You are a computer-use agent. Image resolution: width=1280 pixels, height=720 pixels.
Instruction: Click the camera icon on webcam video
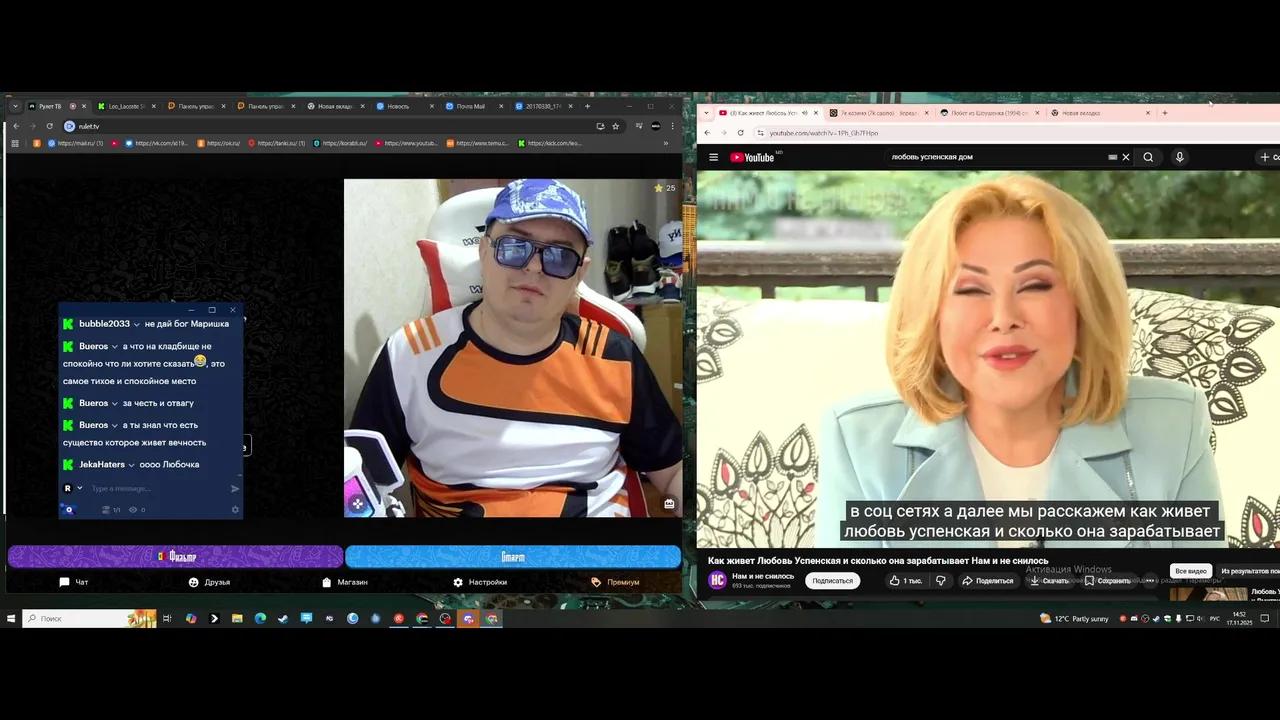(669, 504)
